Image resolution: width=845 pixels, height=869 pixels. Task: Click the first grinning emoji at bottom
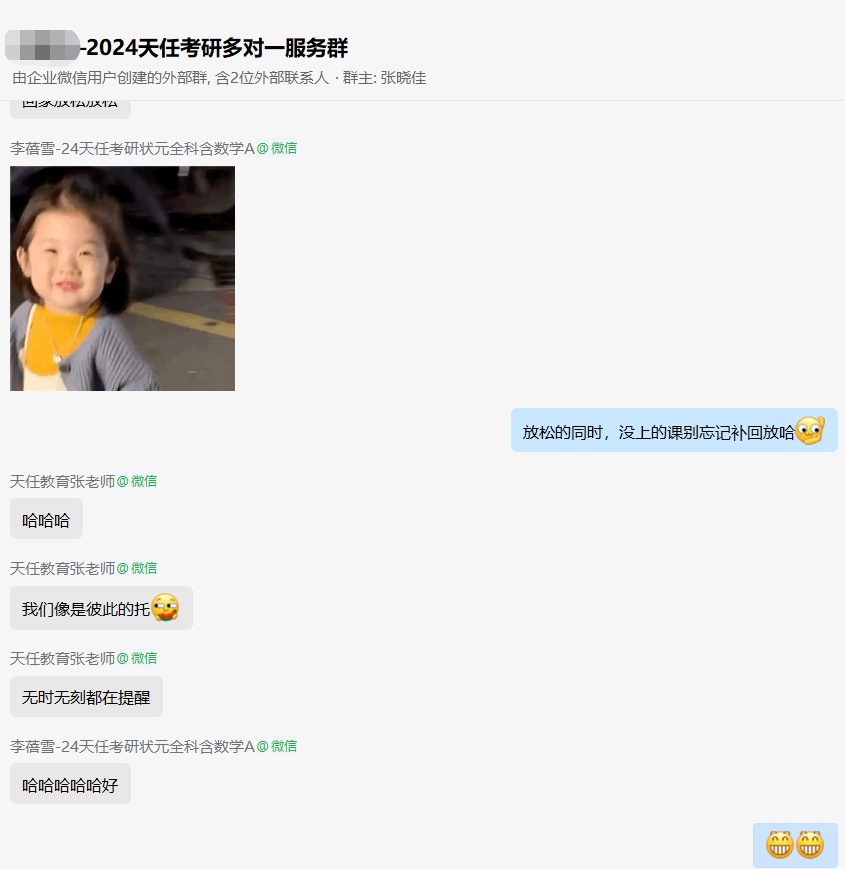(x=780, y=845)
